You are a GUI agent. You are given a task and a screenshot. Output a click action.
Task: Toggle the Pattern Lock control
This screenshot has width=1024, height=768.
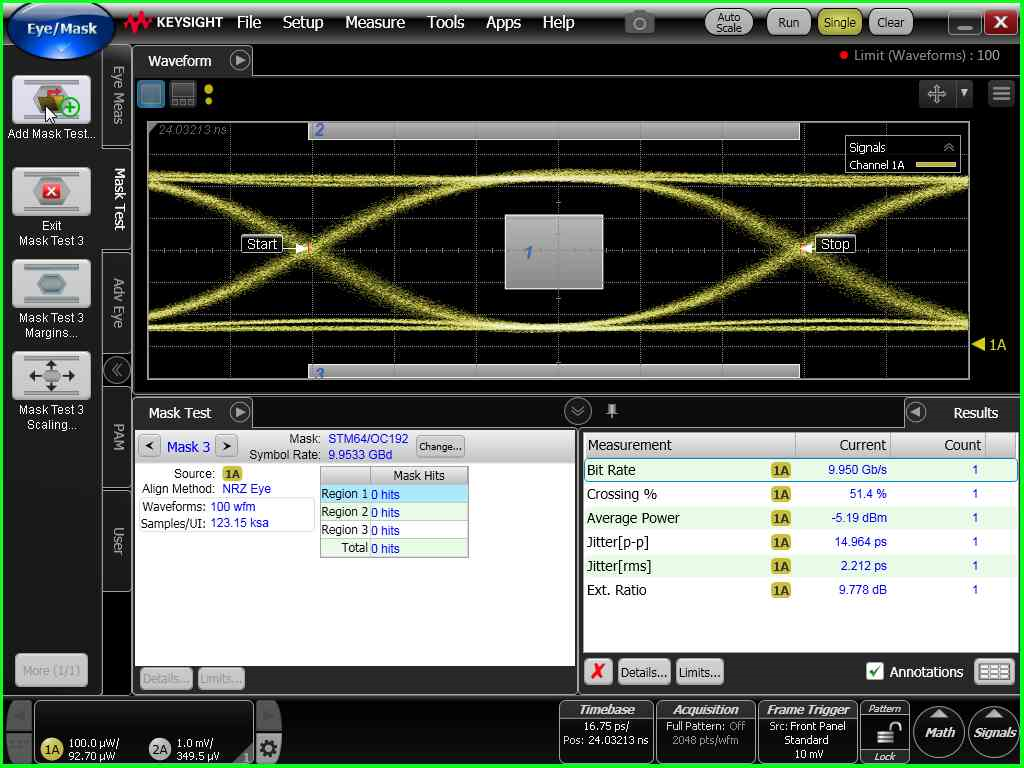[x=885, y=732]
